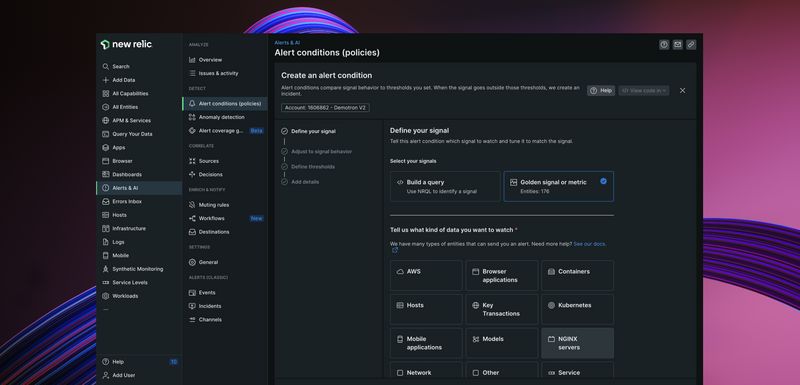This screenshot has height=385, width=800.
Task: Click the Apps icon in the sidebar
Action: 106,147
